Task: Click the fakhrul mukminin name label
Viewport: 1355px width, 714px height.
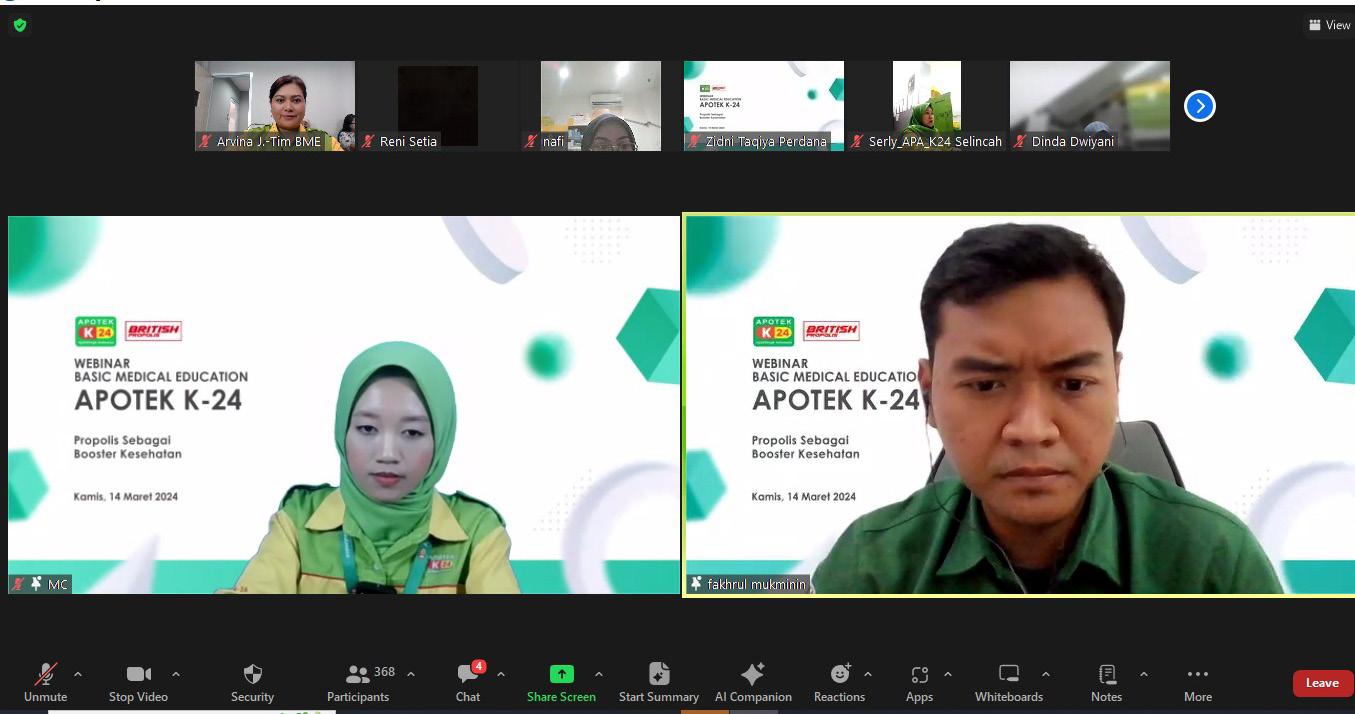Action: click(x=757, y=584)
